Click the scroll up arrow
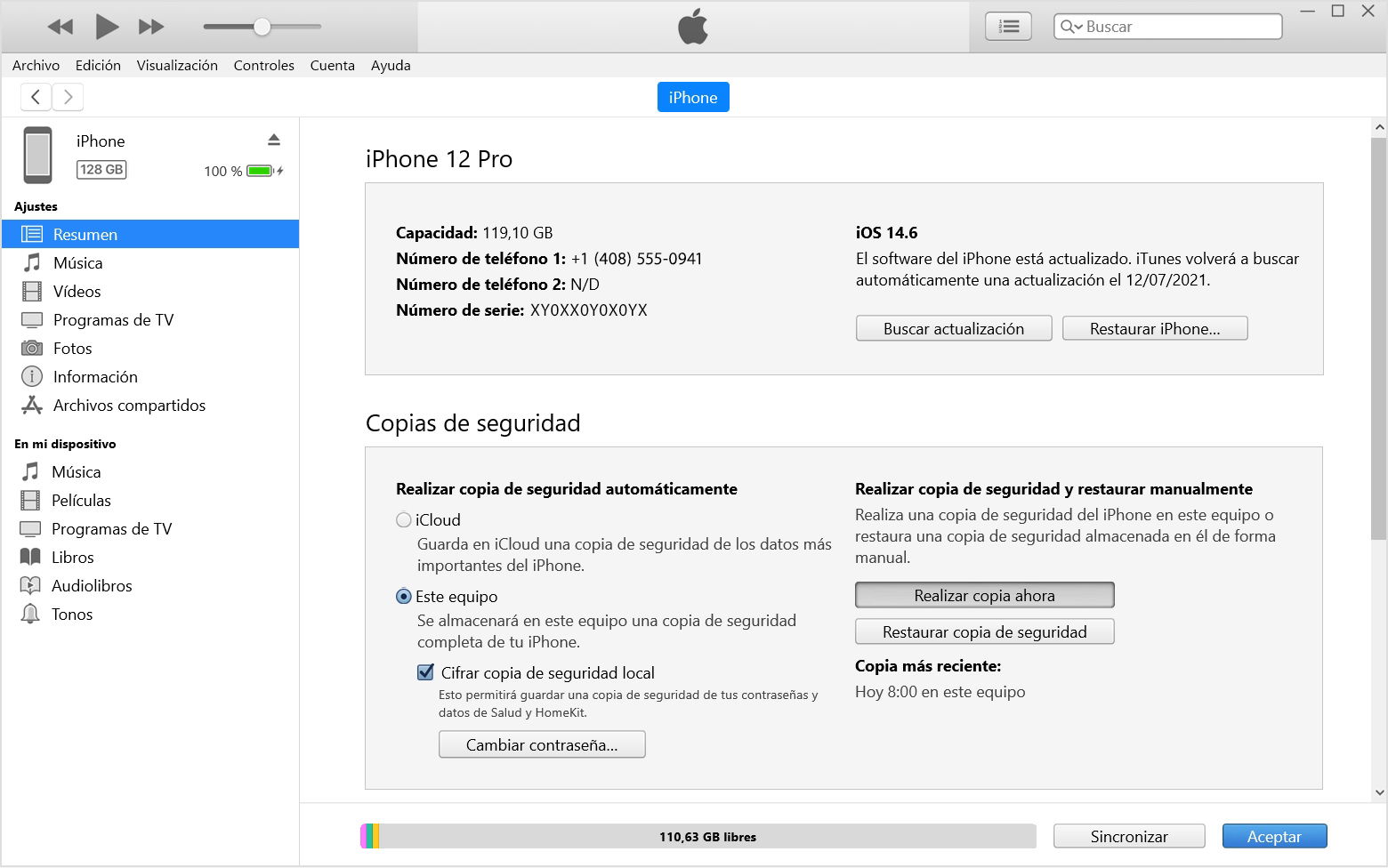This screenshot has width=1388, height=868. coord(1379,127)
